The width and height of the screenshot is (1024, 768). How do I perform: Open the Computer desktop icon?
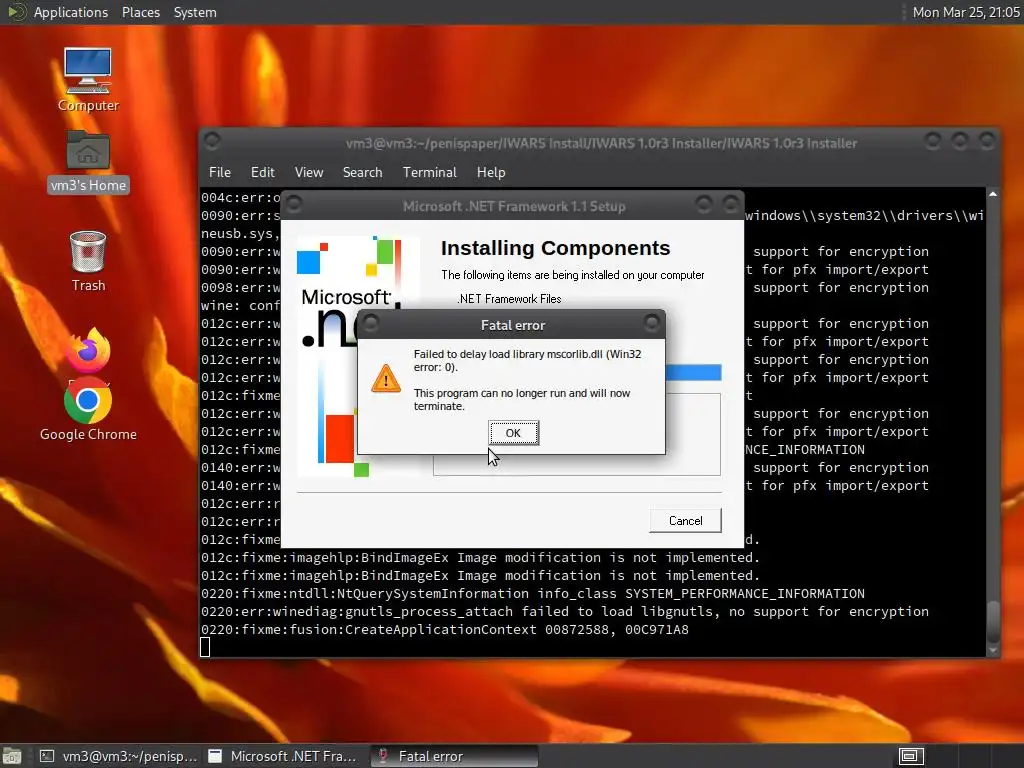click(x=88, y=80)
